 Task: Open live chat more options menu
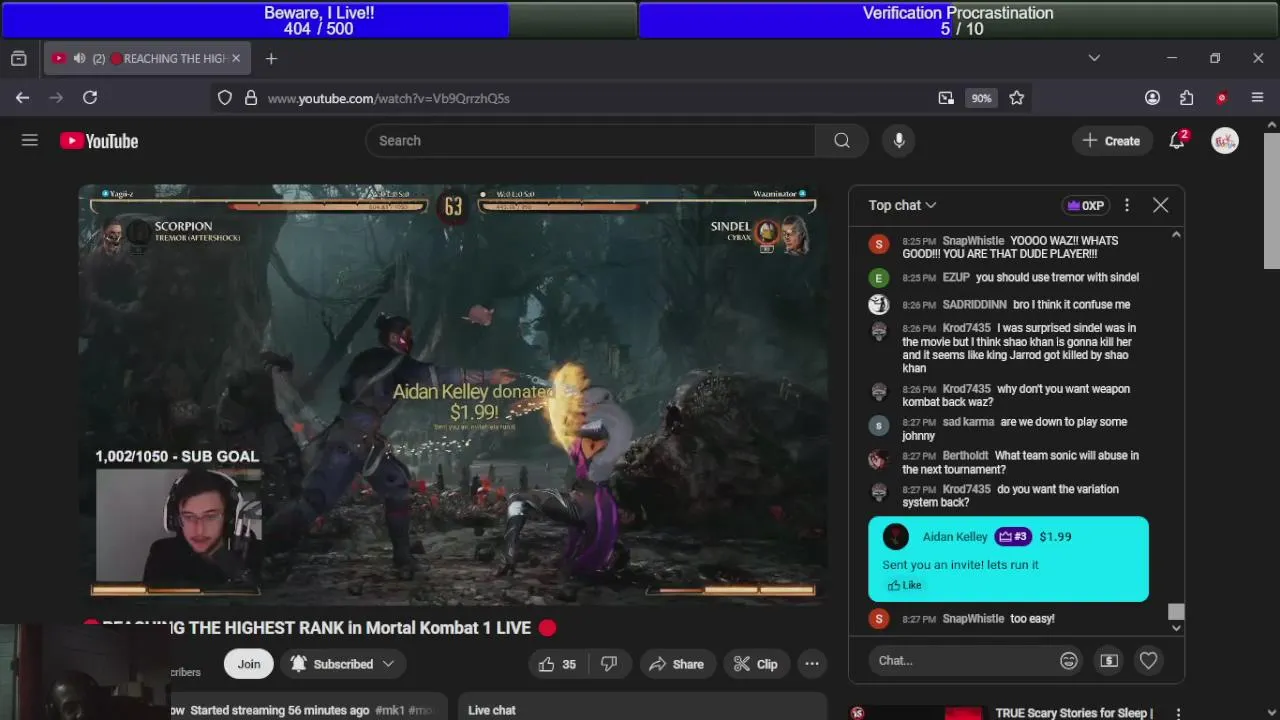pyautogui.click(x=1127, y=205)
